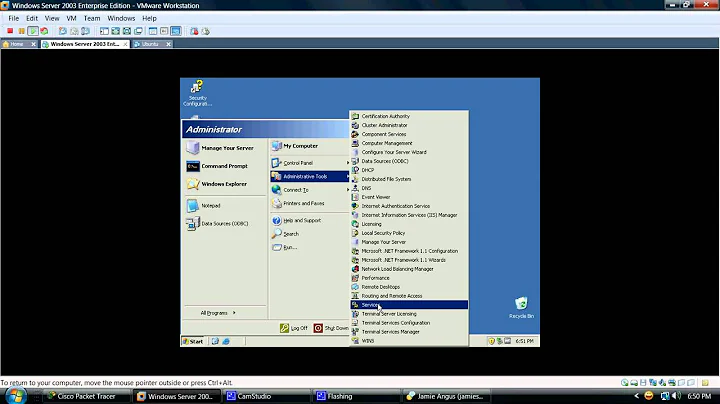Expand the Connect To submenu
The image size is (720, 404).
tap(310, 190)
